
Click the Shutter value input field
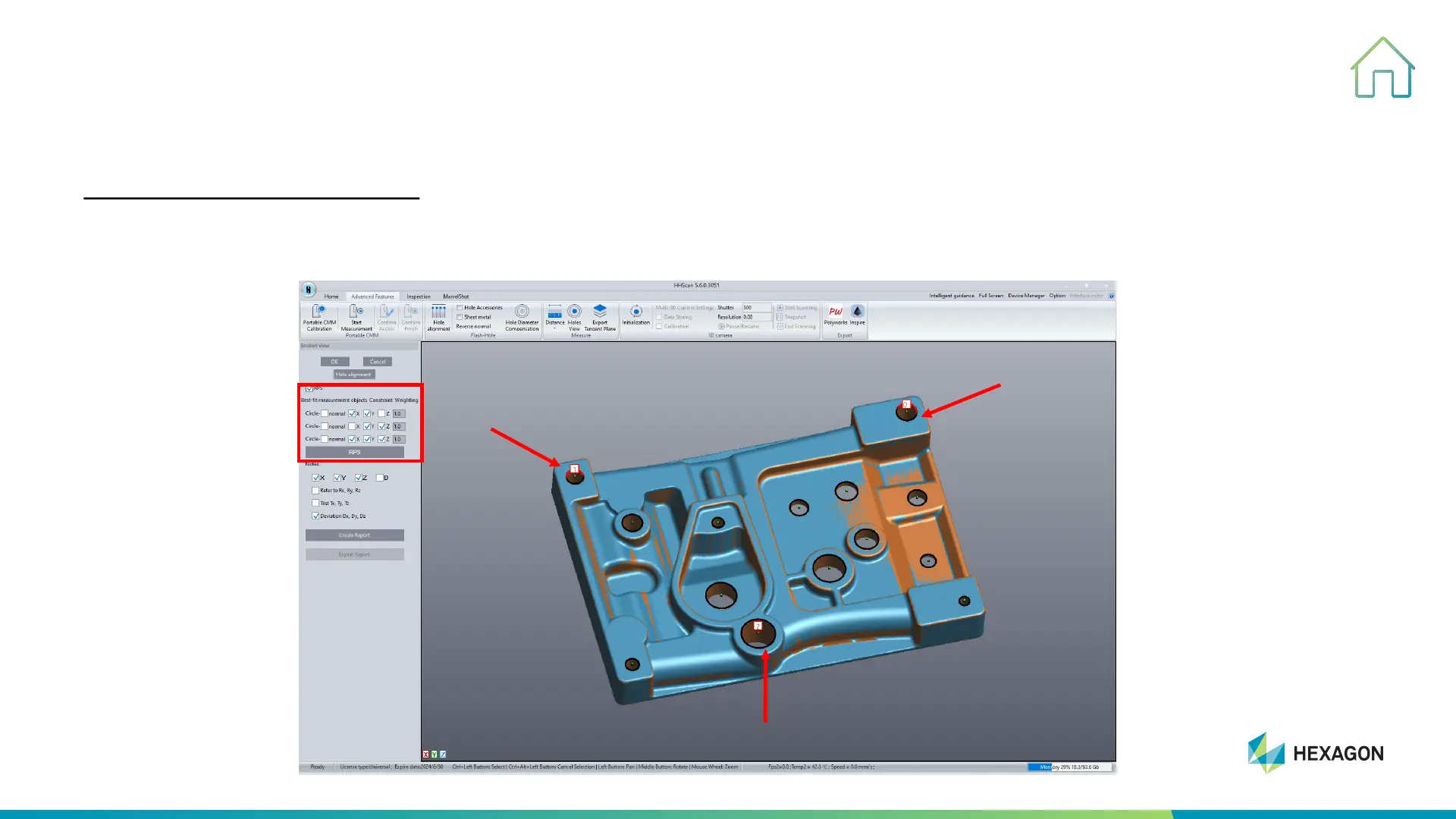point(756,308)
